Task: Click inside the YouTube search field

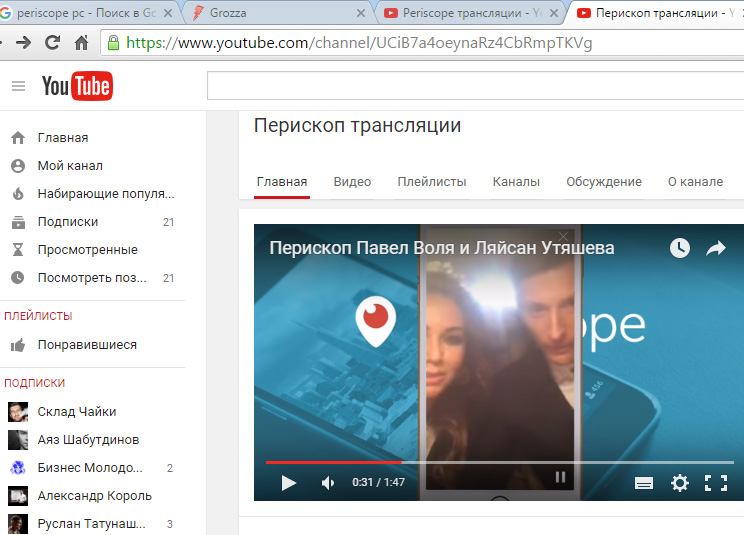Action: tap(475, 86)
